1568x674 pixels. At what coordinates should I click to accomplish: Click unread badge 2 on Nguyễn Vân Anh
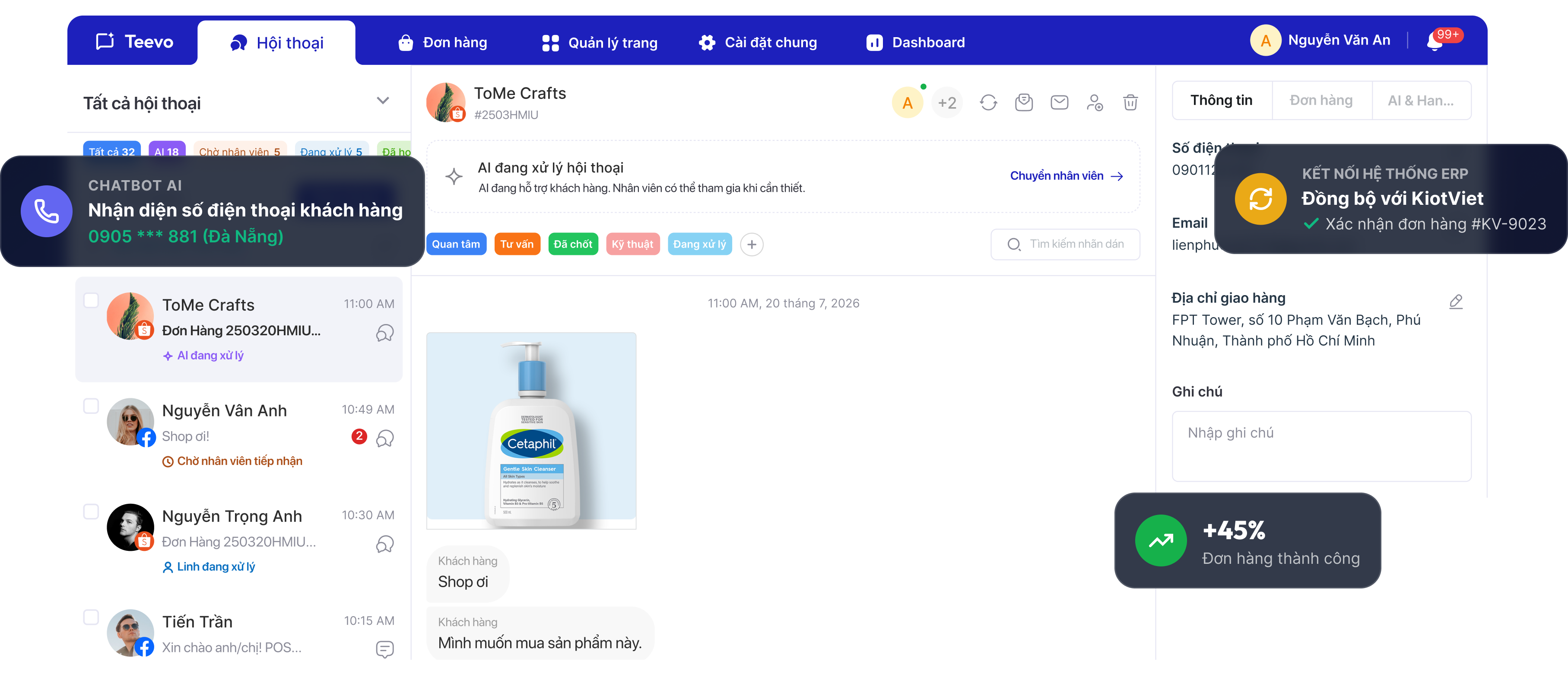point(359,436)
